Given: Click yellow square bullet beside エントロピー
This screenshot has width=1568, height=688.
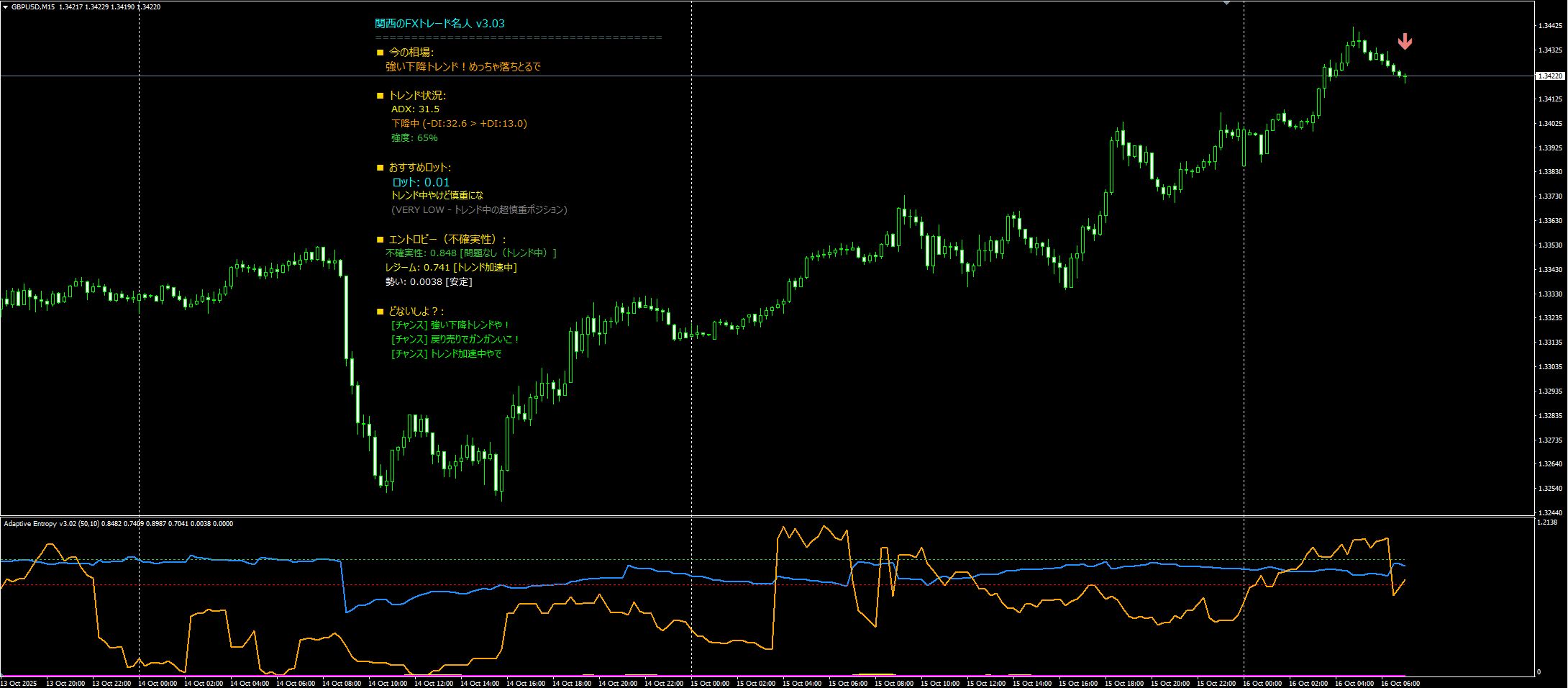Looking at the screenshot, I should [380, 240].
